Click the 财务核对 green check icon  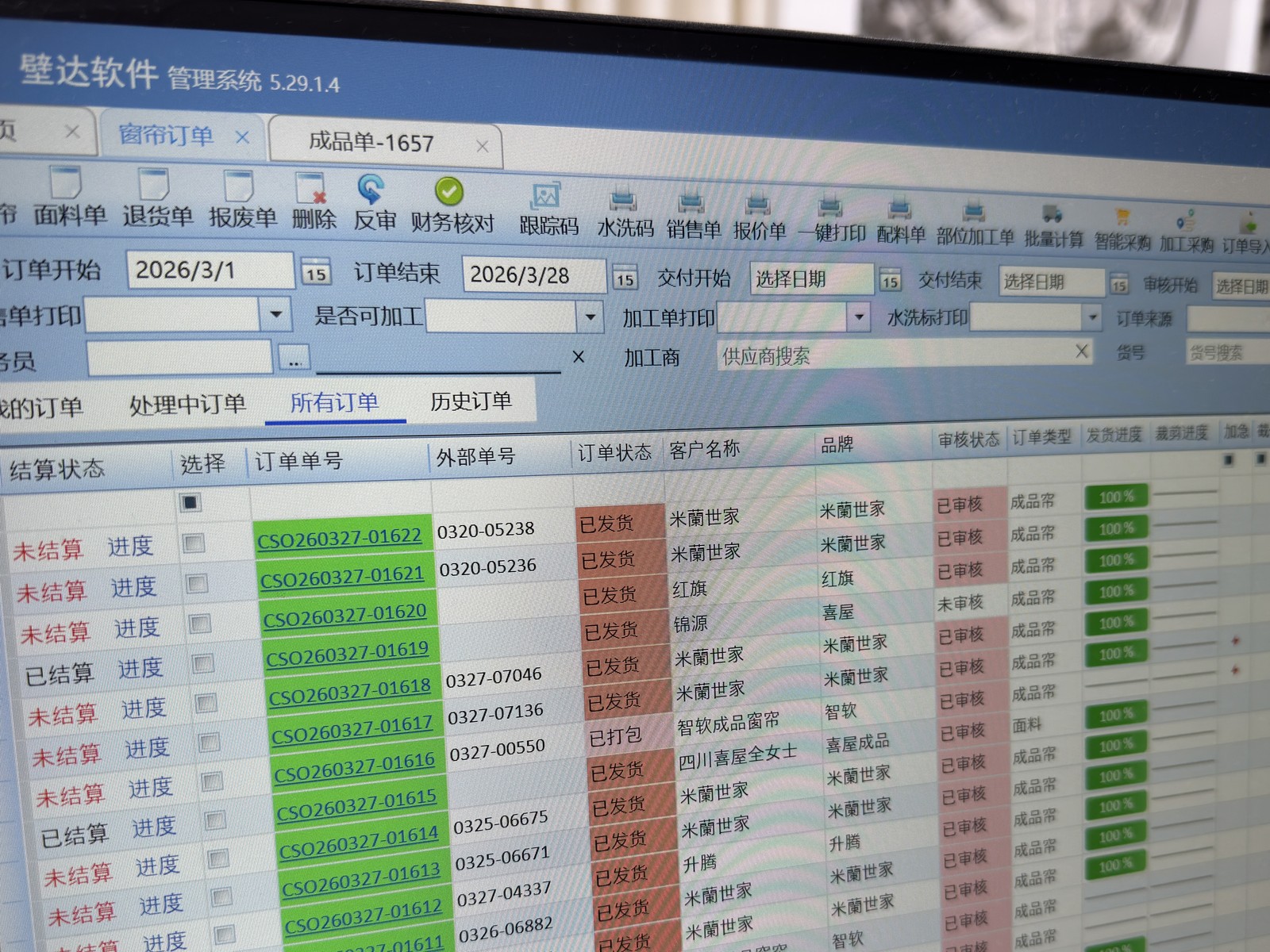click(x=448, y=191)
